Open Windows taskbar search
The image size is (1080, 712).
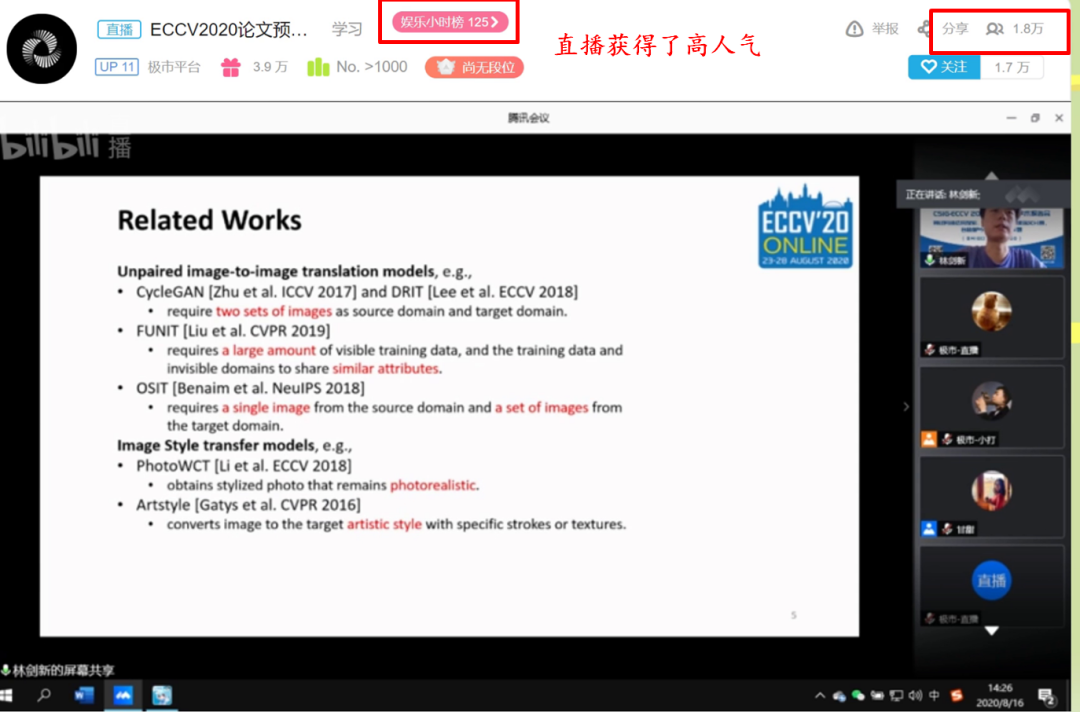click(x=44, y=695)
